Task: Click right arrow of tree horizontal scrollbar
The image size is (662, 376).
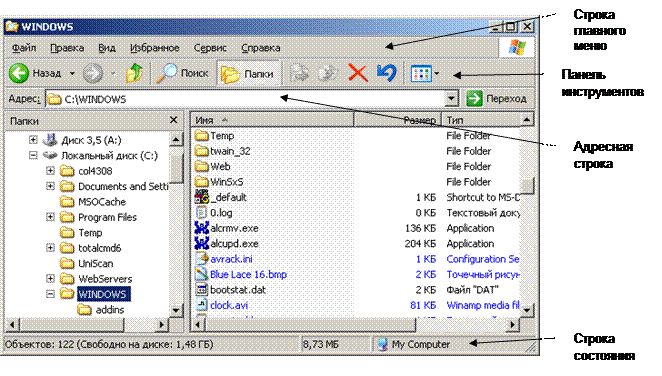Action: [x=161, y=325]
